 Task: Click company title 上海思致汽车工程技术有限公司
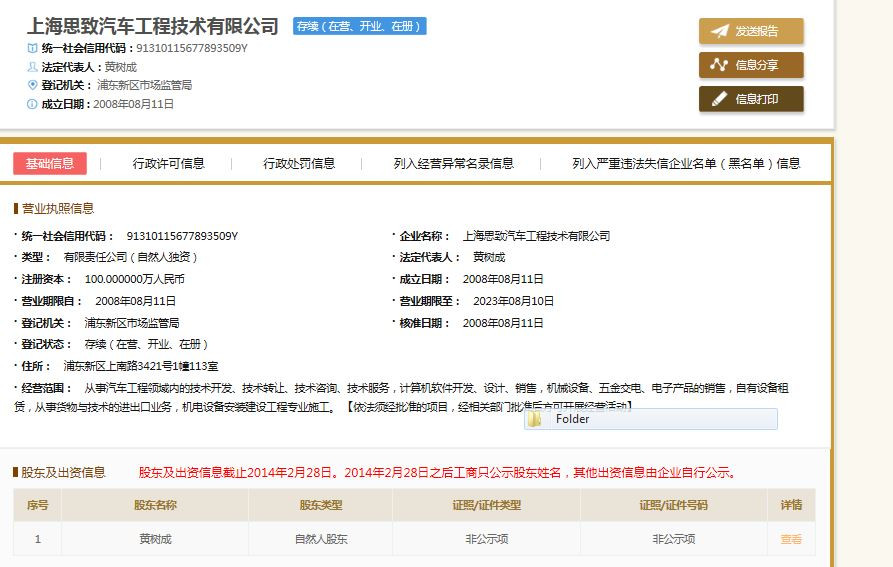153,26
